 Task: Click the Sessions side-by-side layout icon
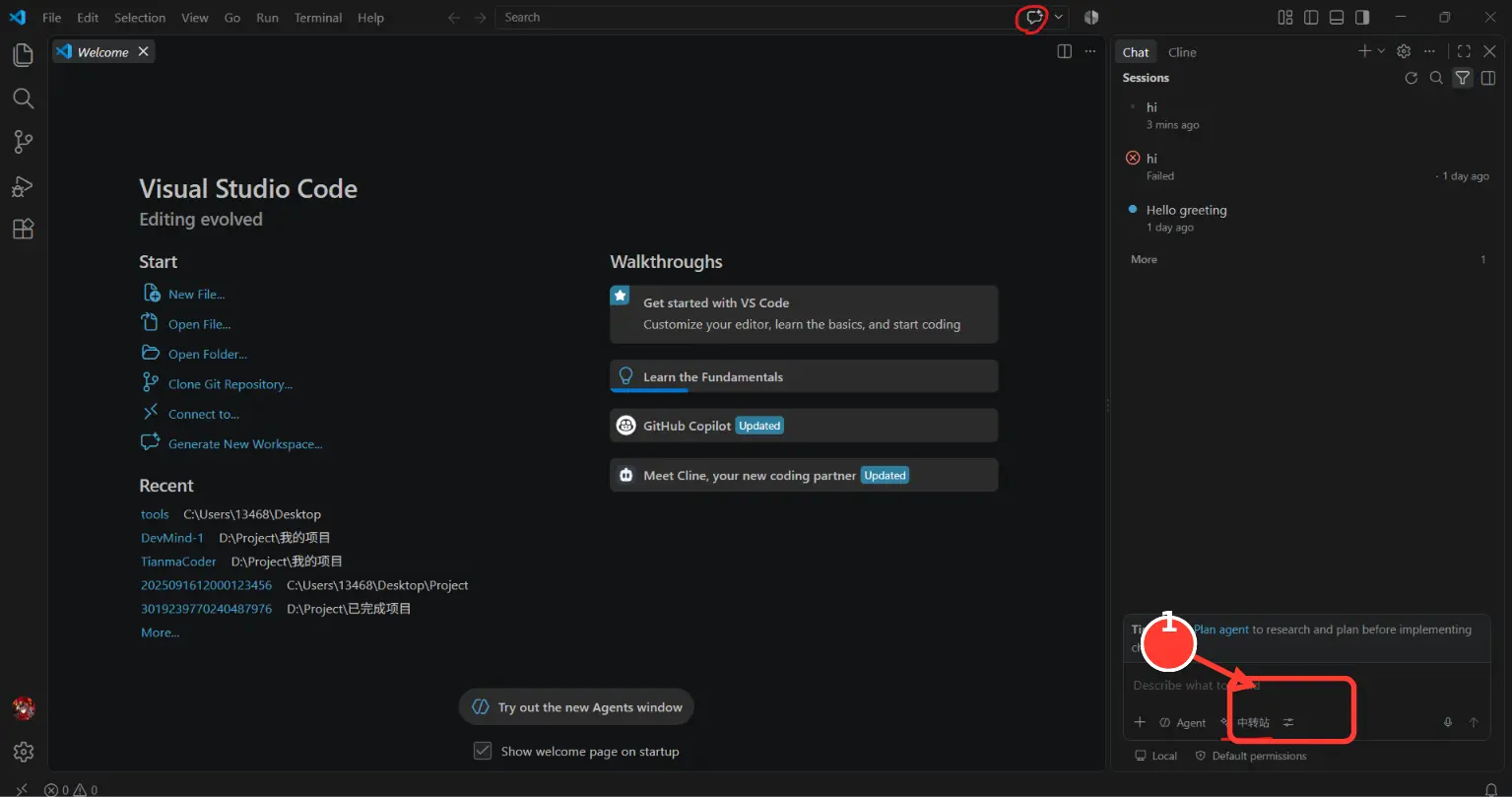[x=1488, y=78]
